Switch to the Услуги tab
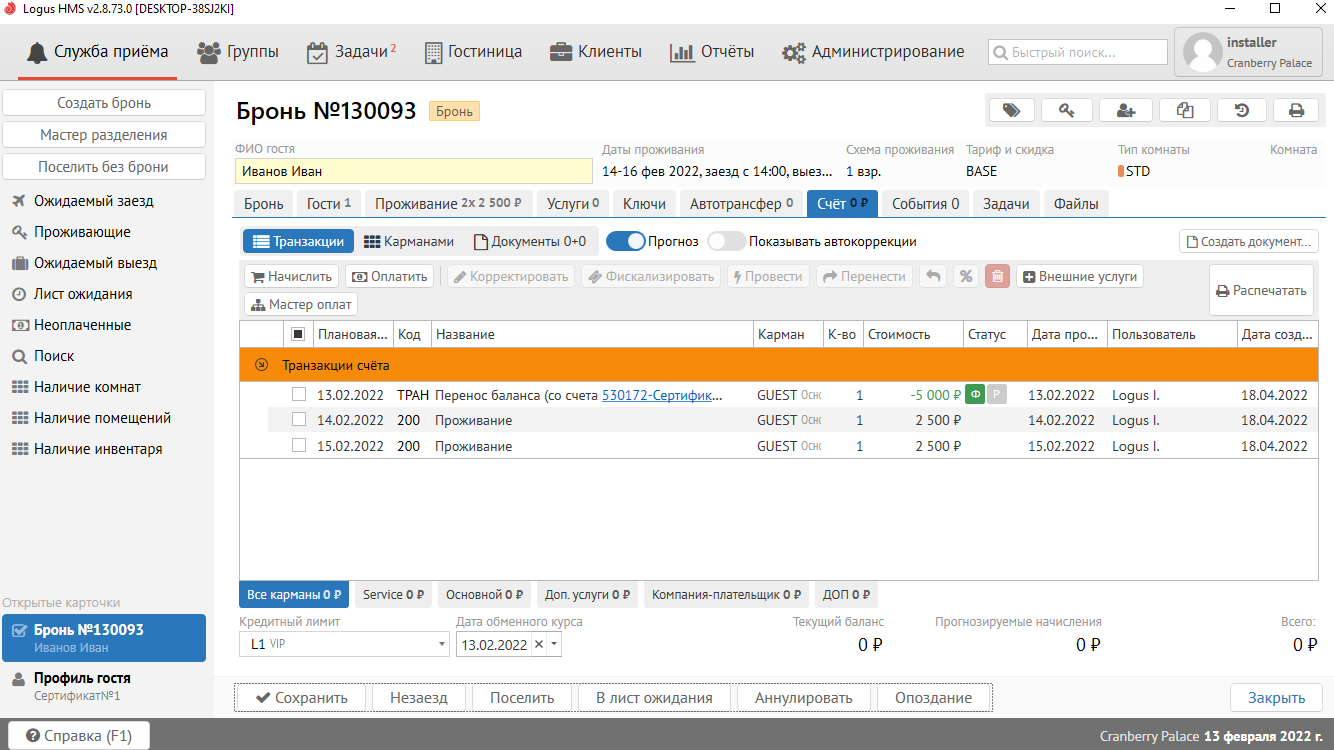The height and width of the screenshot is (750, 1334). pos(573,204)
